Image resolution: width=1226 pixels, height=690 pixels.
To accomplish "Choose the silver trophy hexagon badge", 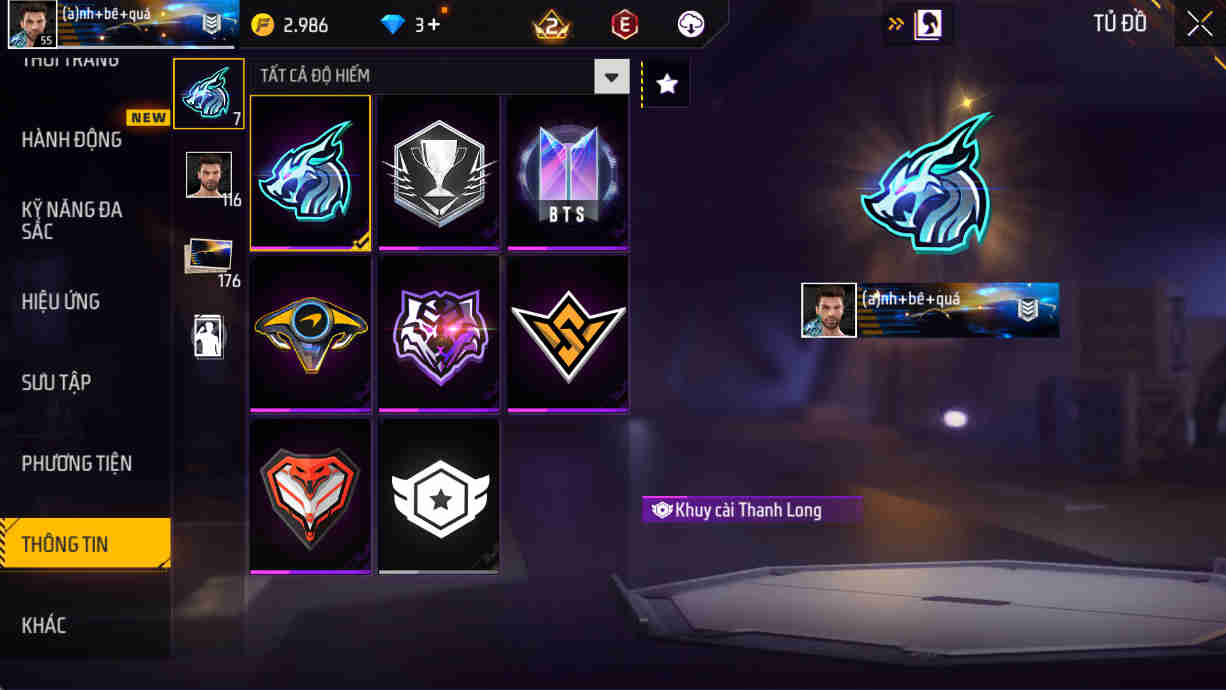I will 439,173.
